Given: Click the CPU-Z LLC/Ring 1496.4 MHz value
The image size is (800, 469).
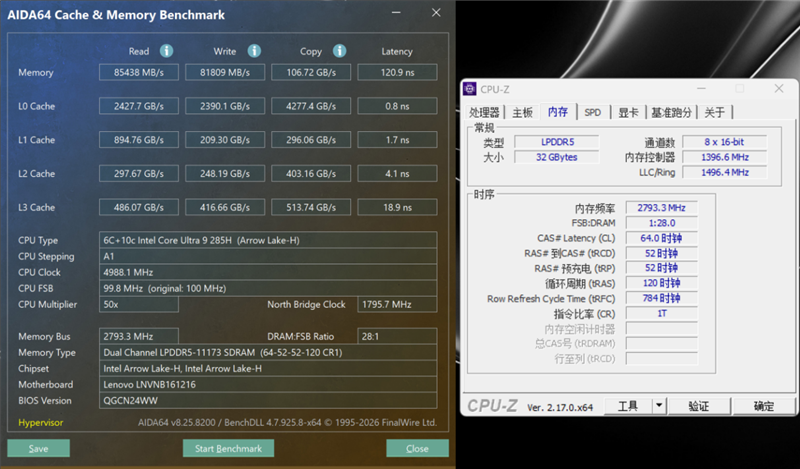Looking at the screenshot, I should (x=724, y=172).
